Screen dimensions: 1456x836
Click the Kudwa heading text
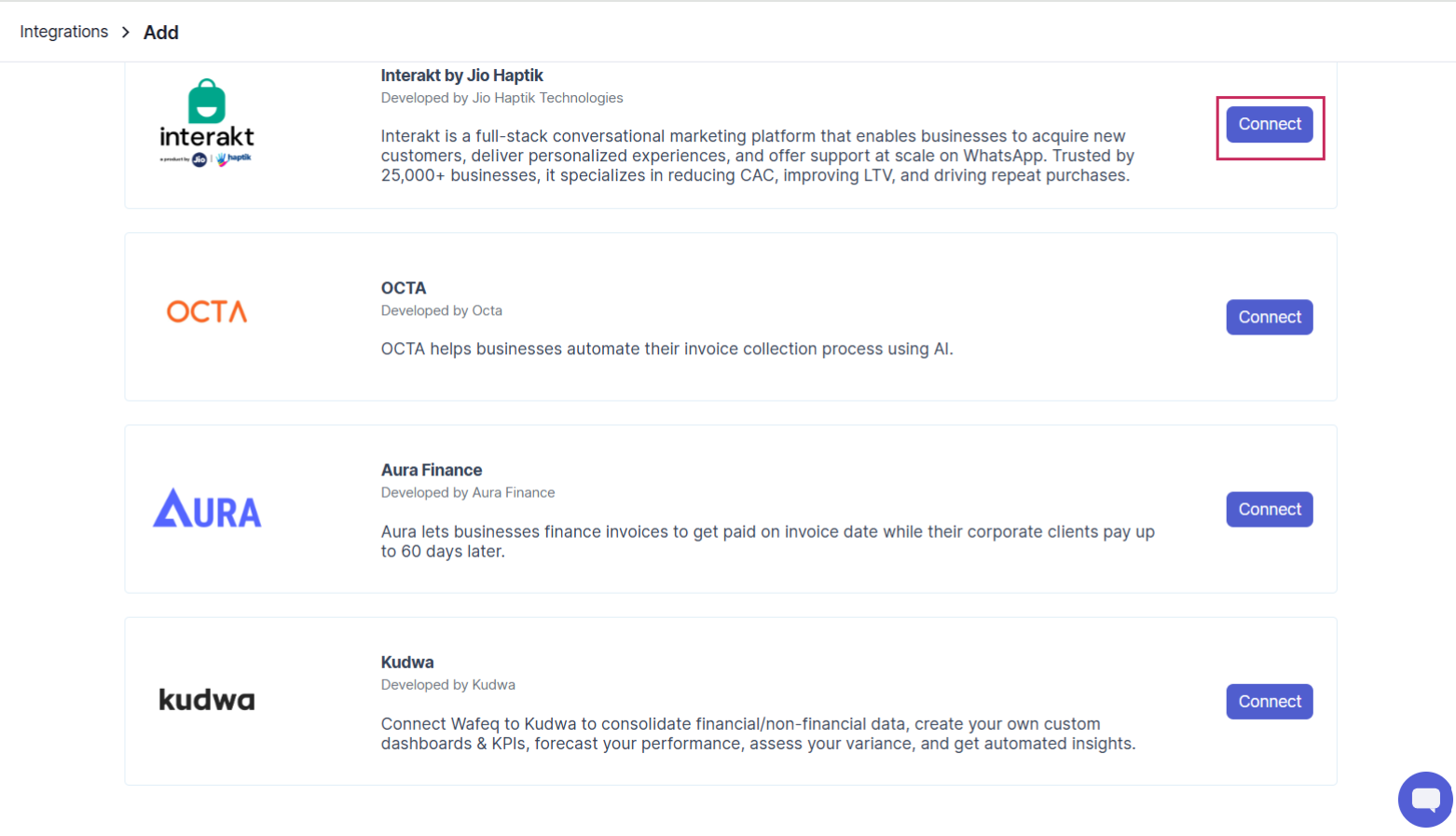pyautogui.click(x=407, y=663)
